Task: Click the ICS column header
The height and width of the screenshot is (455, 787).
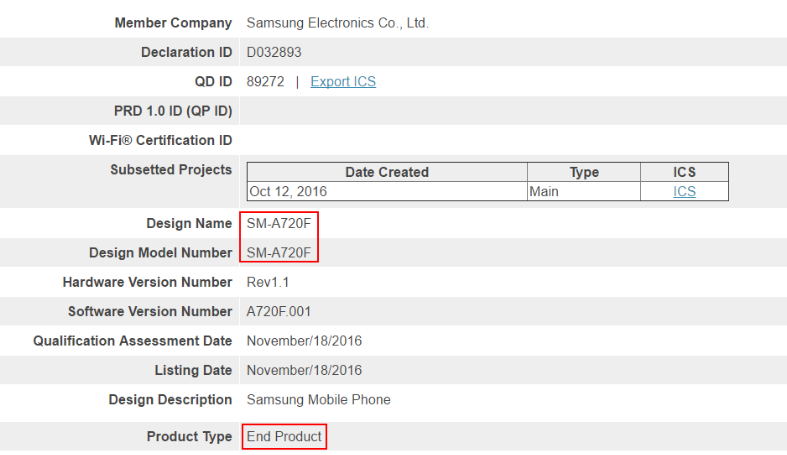Action: (684, 172)
